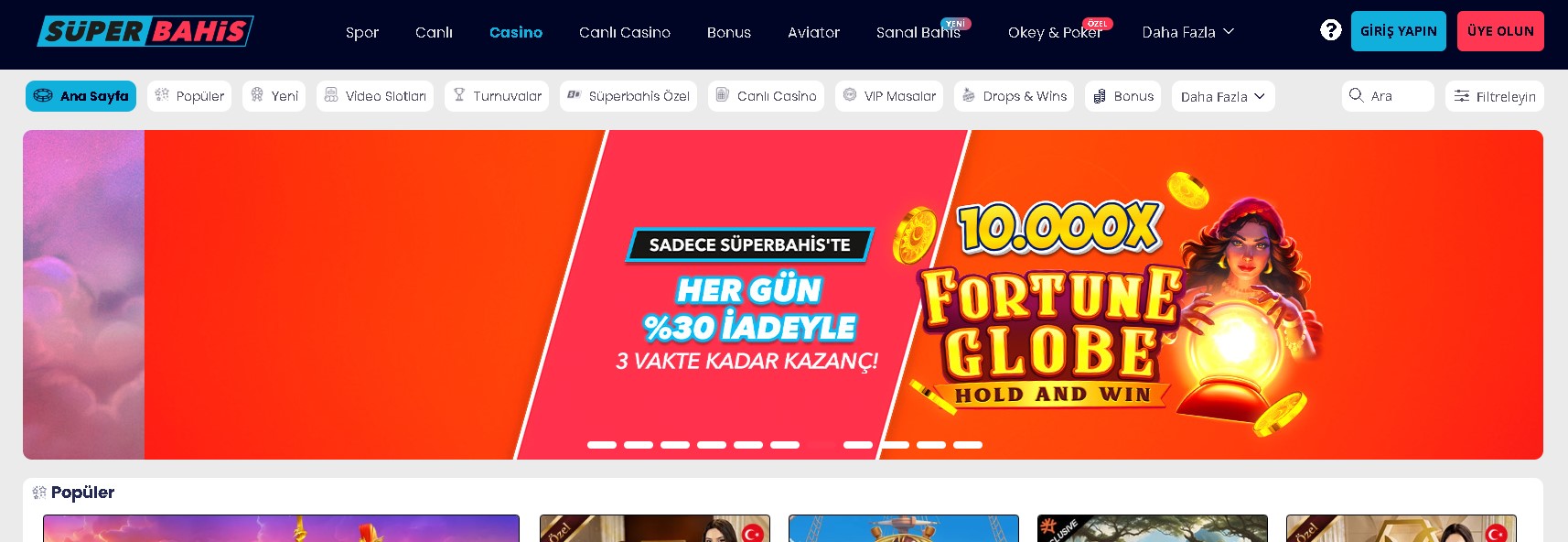The width and height of the screenshot is (1568, 542).
Task: Select the Drops & Wins category
Action: 1014,96
